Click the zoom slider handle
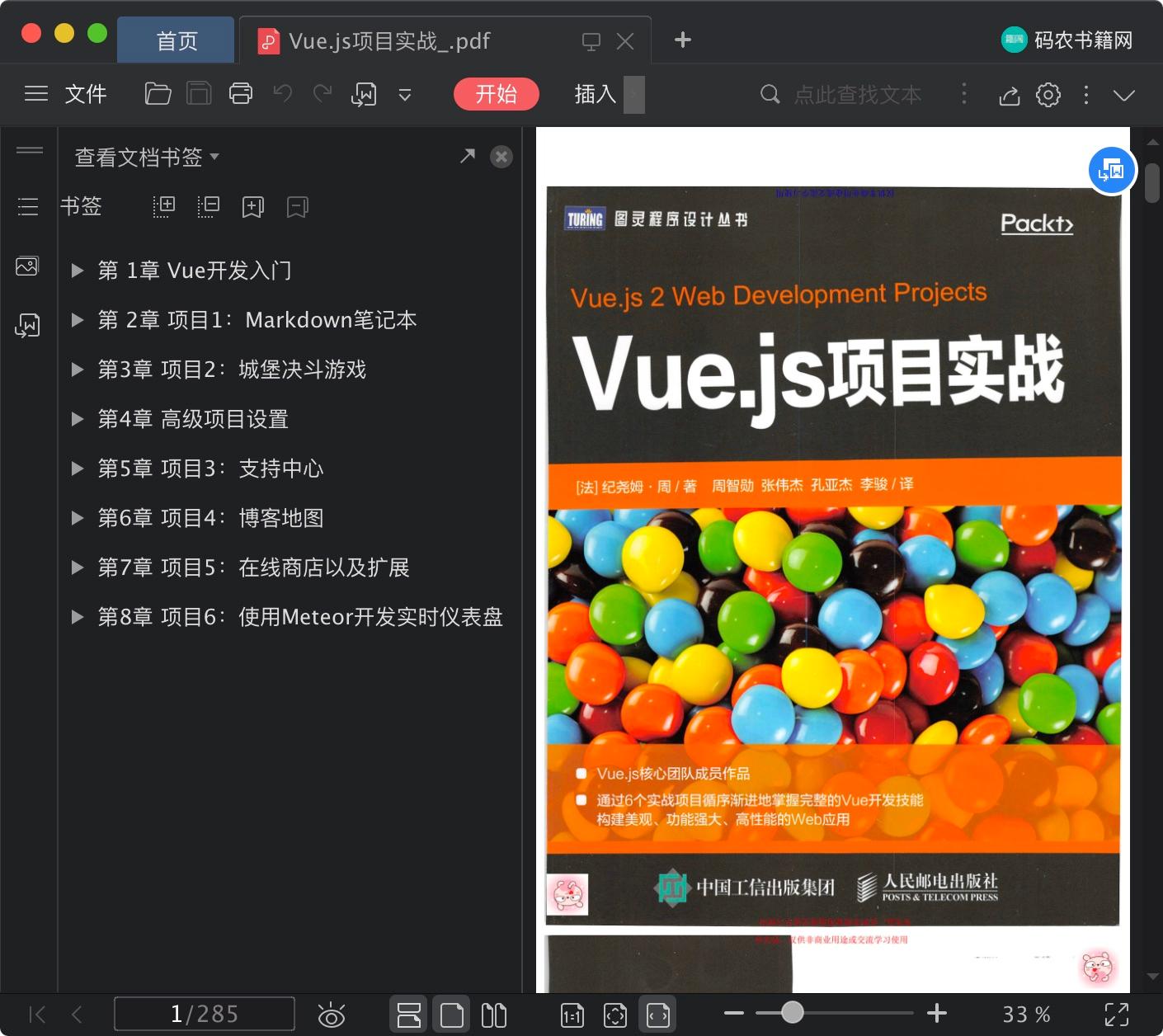This screenshot has height=1036, width=1163. [x=792, y=1012]
